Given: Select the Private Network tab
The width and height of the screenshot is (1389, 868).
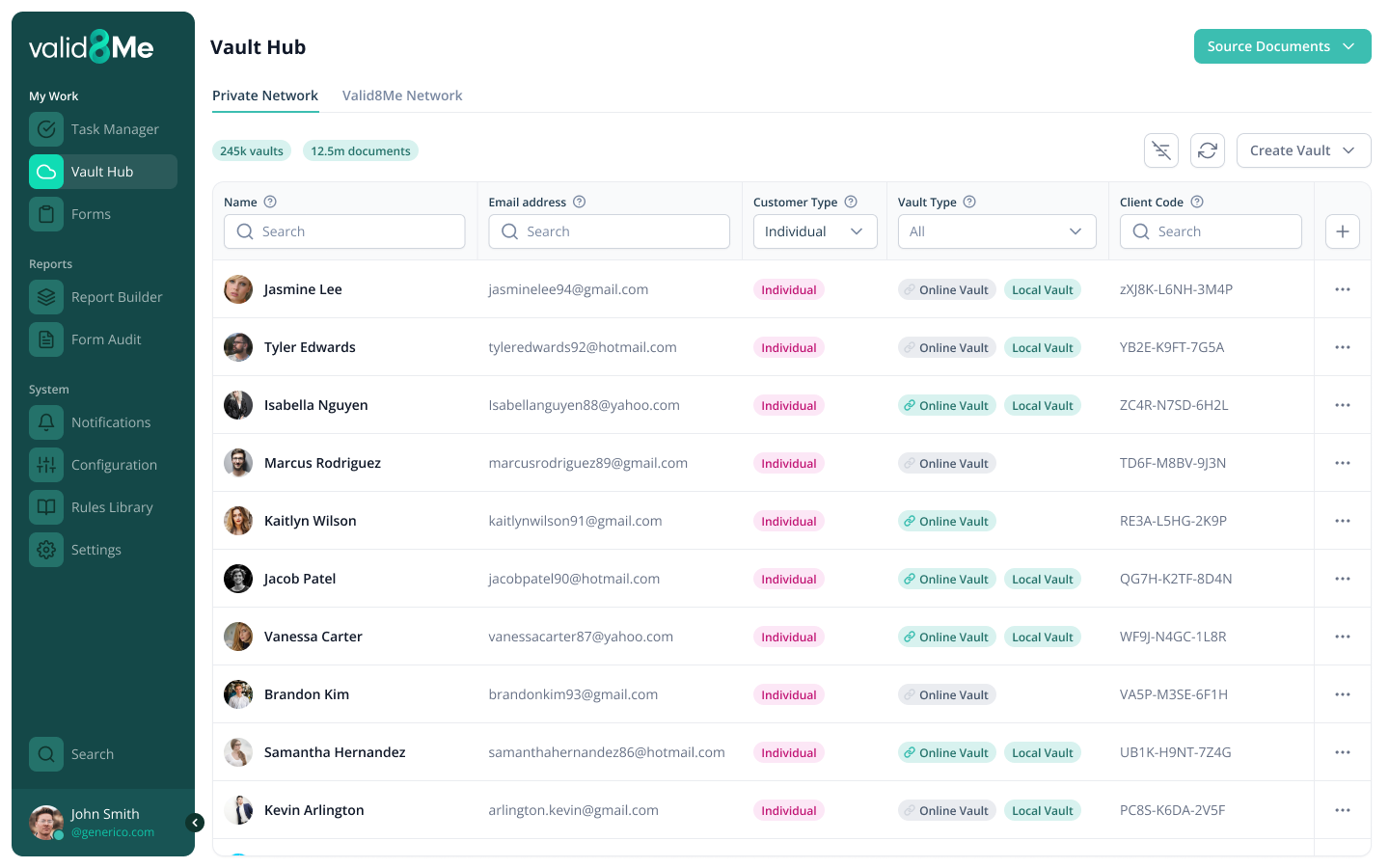Looking at the screenshot, I should coord(265,95).
